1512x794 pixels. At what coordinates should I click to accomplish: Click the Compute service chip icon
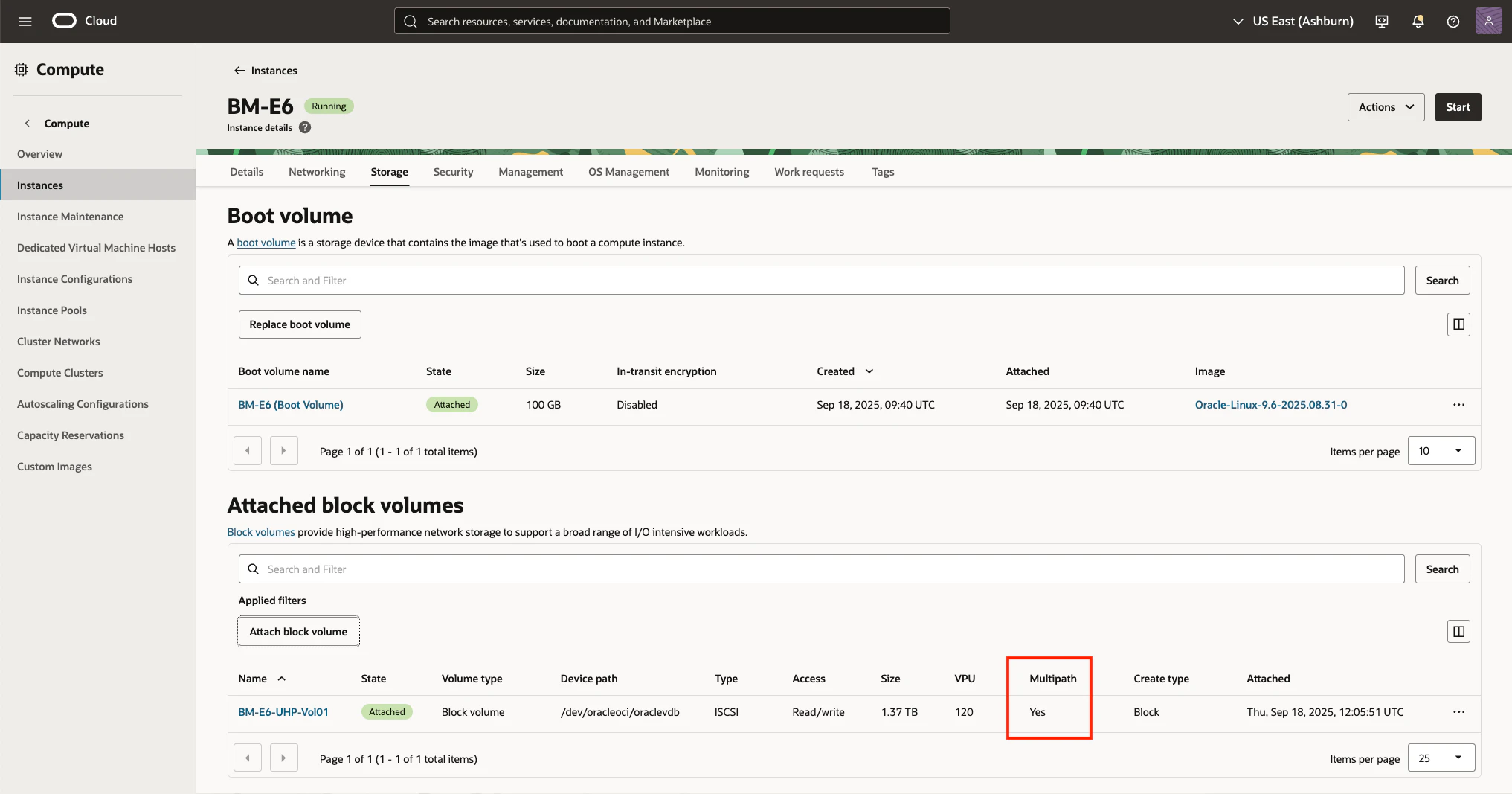coord(22,69)
